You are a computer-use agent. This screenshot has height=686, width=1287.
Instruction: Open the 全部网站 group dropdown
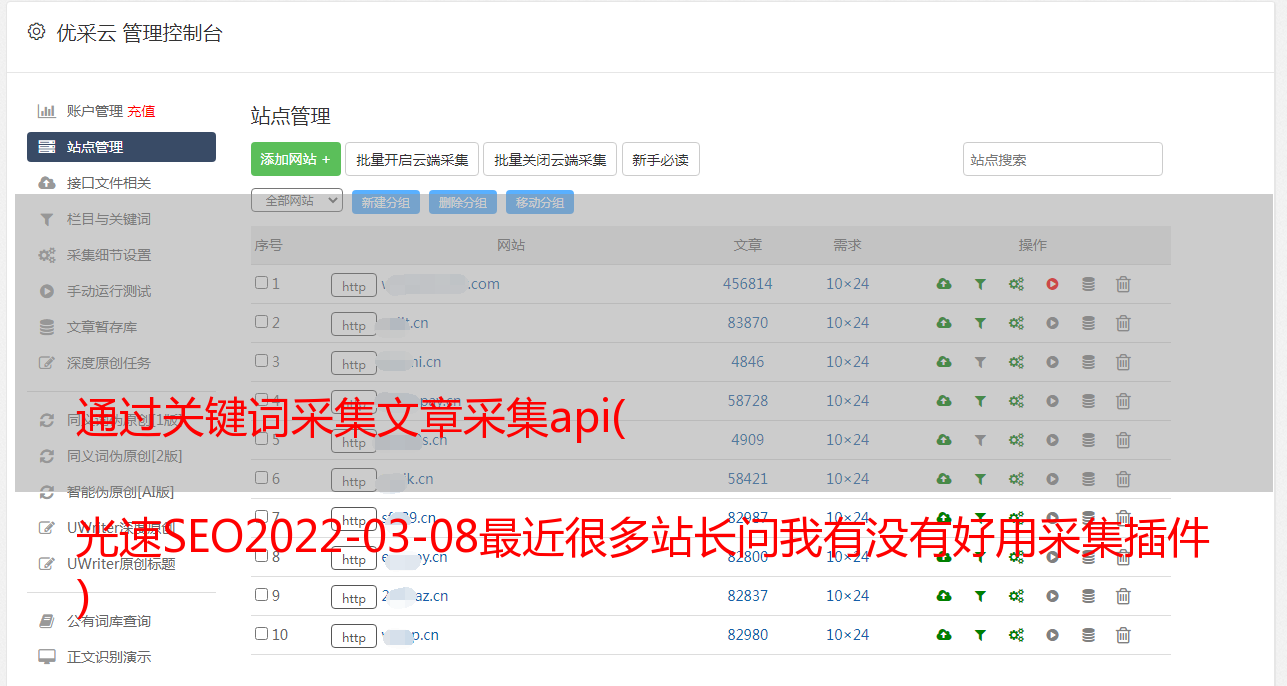click(x=297, y=201)
